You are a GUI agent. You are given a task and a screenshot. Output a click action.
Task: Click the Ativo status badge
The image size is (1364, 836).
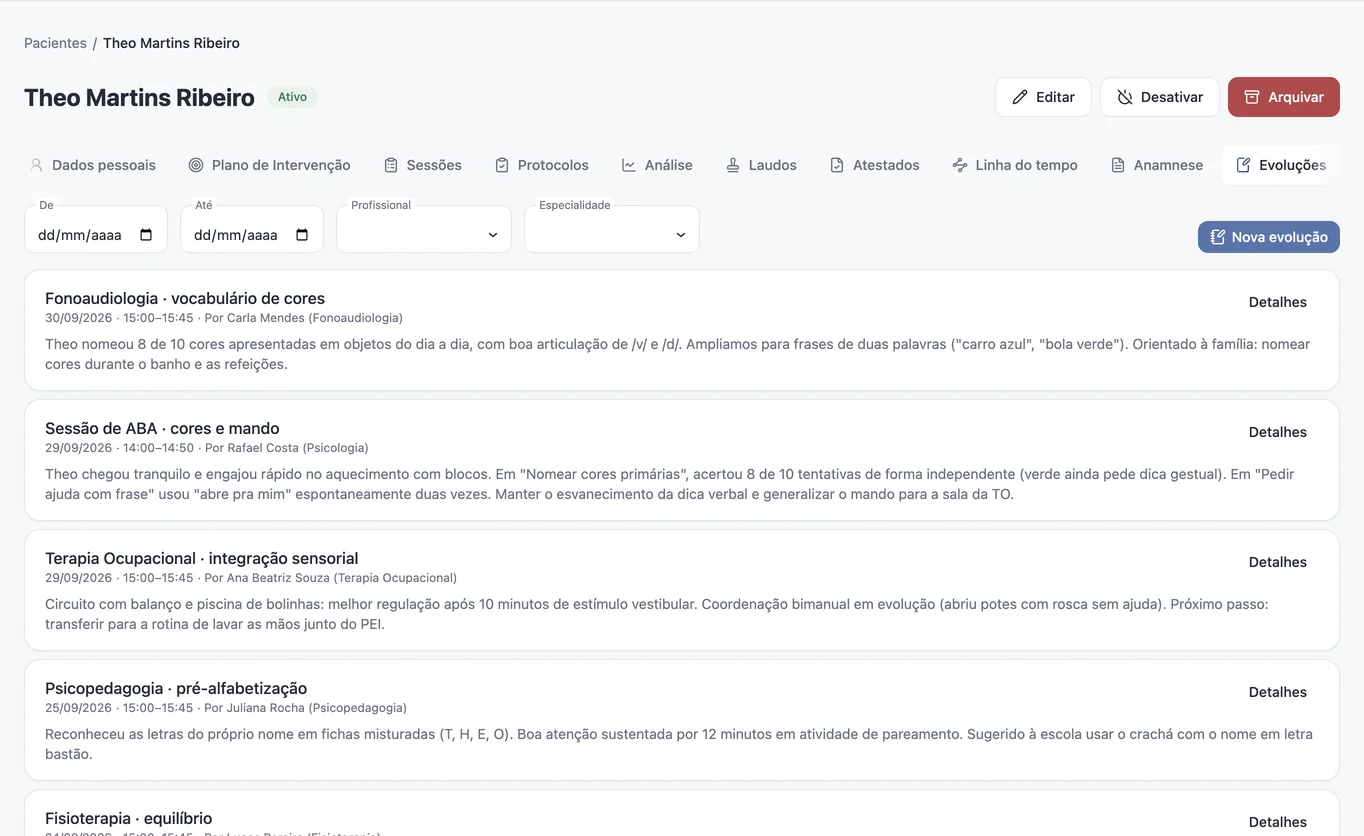pyautogui.click(x=292, y=97)
